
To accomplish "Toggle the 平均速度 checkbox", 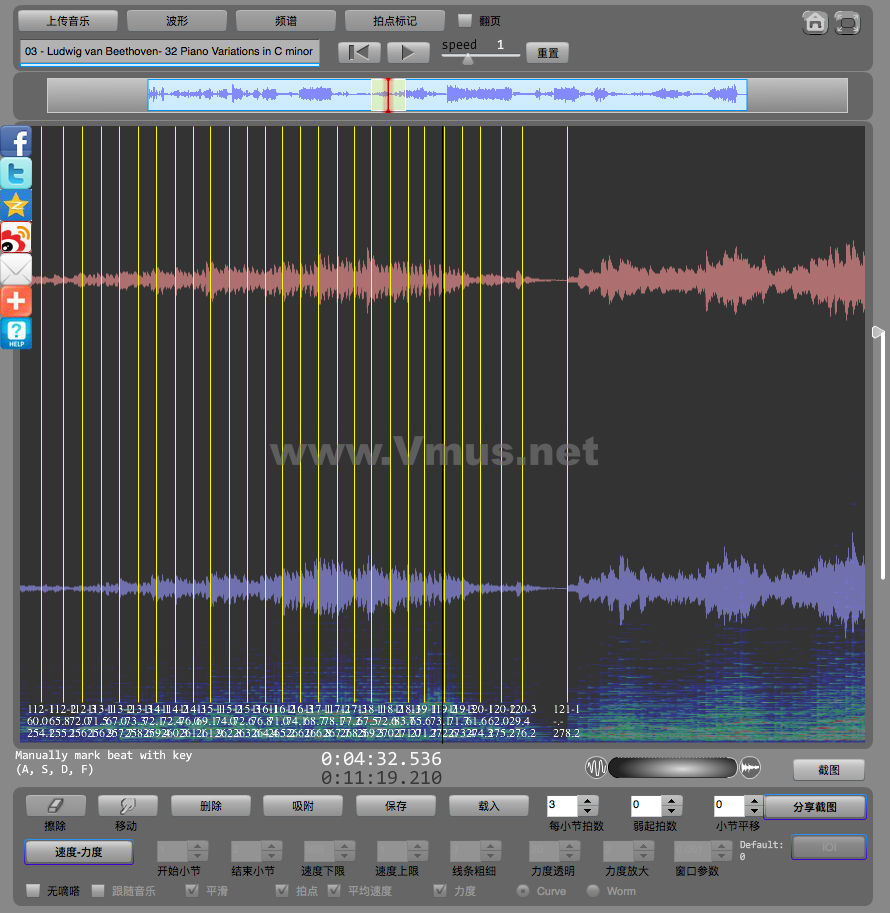I will click(x=334, y=890).
